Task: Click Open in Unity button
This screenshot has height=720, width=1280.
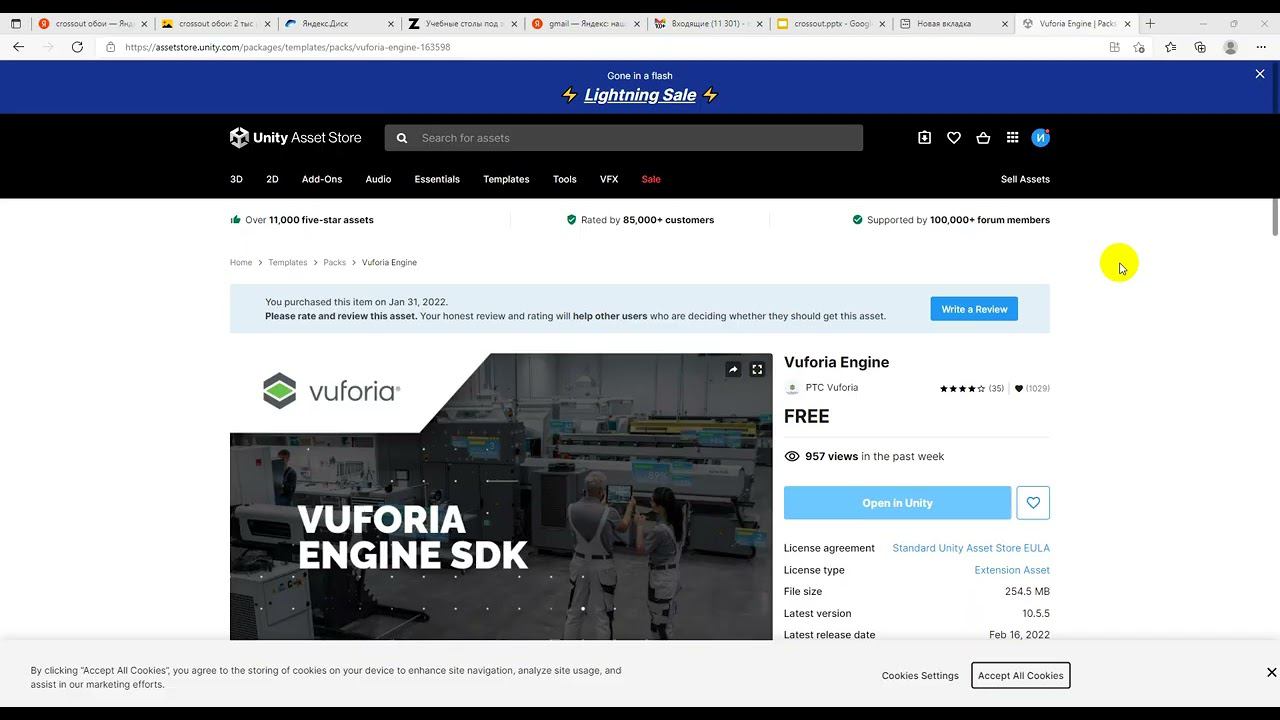Action: [x=897, y=503]
